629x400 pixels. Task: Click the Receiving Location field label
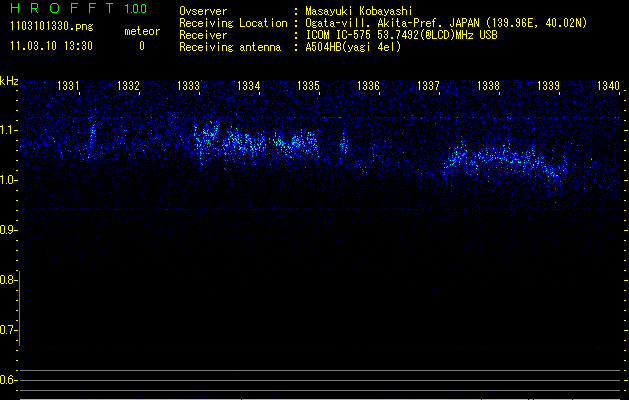(x=233, y=23)
